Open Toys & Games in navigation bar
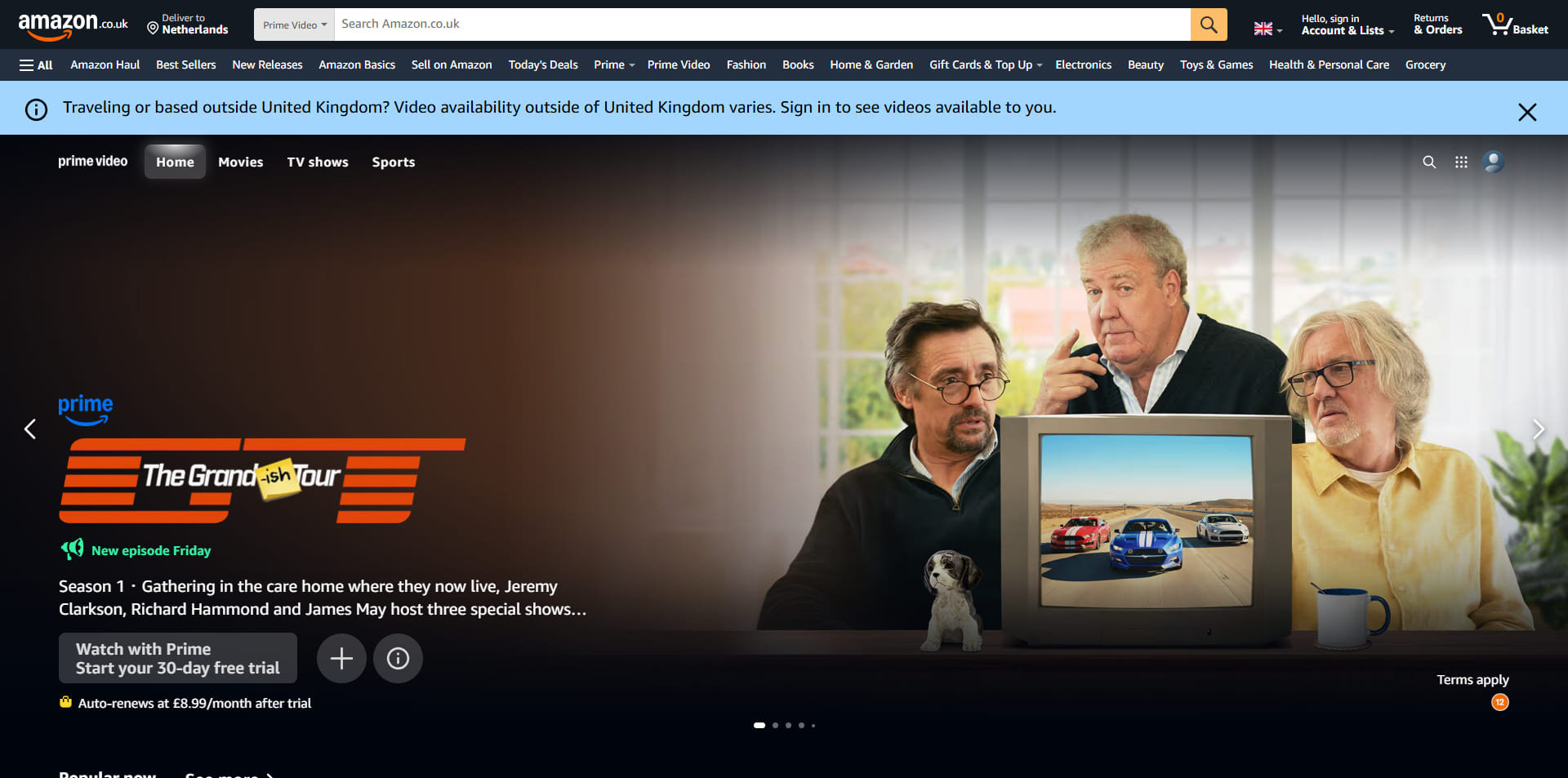Screen dimensions: 1568x778 pyautogui.click(x=1216, y=64)
